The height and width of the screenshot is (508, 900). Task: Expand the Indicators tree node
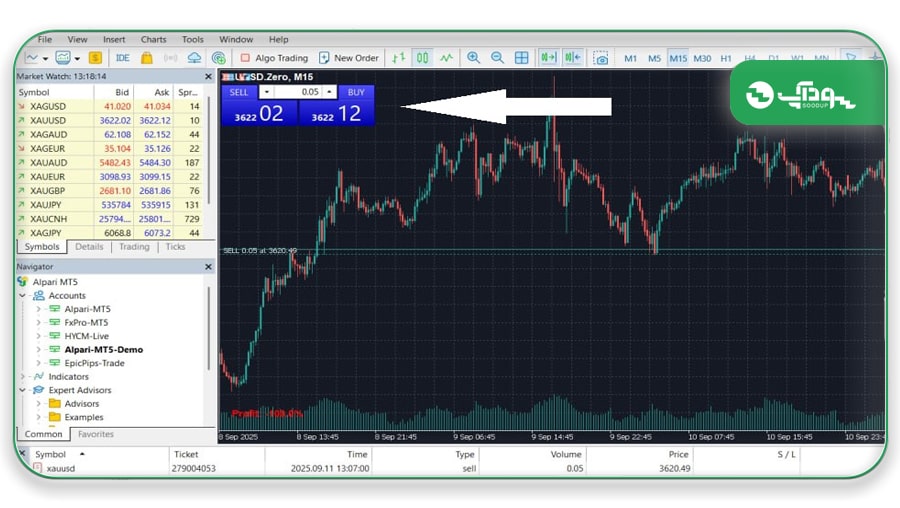(x=22, y=377)
